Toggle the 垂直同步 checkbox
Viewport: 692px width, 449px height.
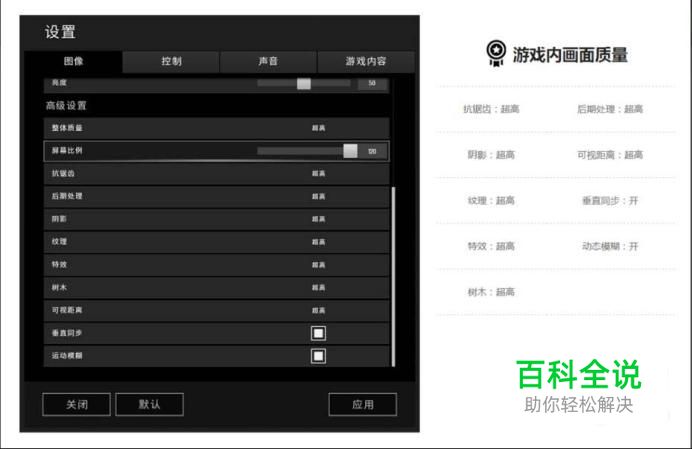click(x=318, y=333)
